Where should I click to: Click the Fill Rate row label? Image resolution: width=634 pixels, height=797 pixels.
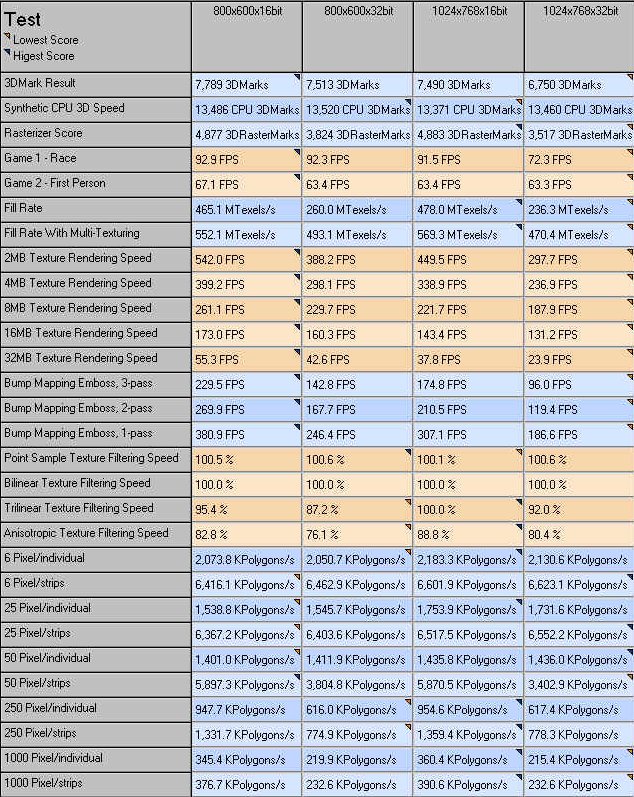pos(96,209)
